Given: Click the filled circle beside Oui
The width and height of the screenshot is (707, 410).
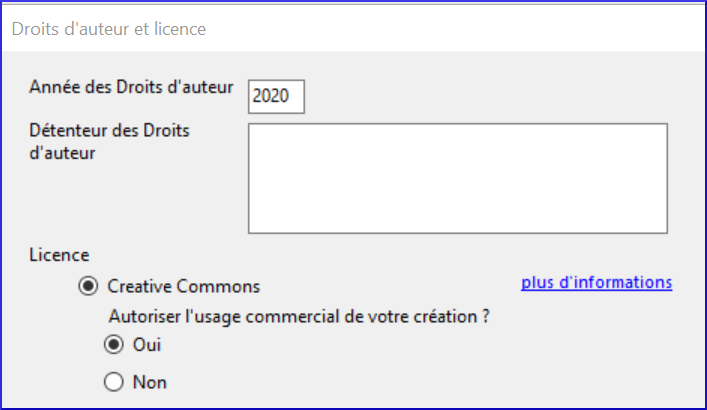Looking at the screenshot, I should point(114,345).
